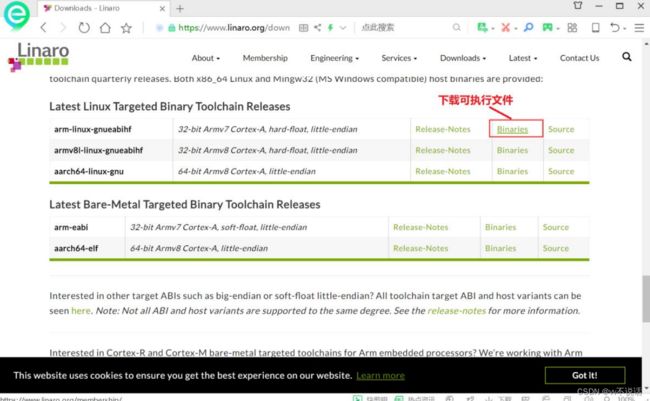Screen dimensions: 650x401
Task: Click the skin shirt icon in title bar
Action: point(578,5)
